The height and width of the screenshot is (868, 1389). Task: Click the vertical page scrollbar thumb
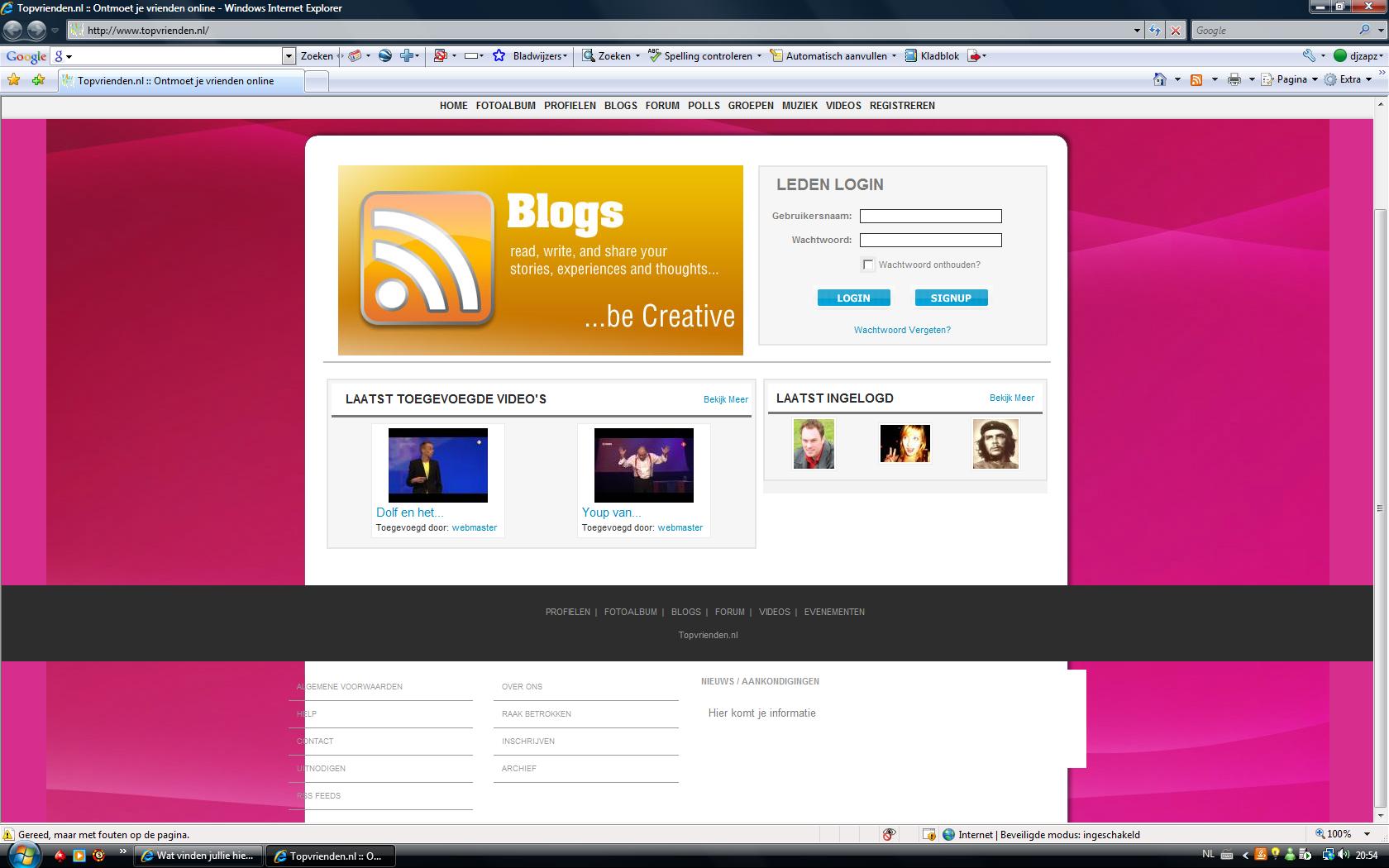point(1380,507)
